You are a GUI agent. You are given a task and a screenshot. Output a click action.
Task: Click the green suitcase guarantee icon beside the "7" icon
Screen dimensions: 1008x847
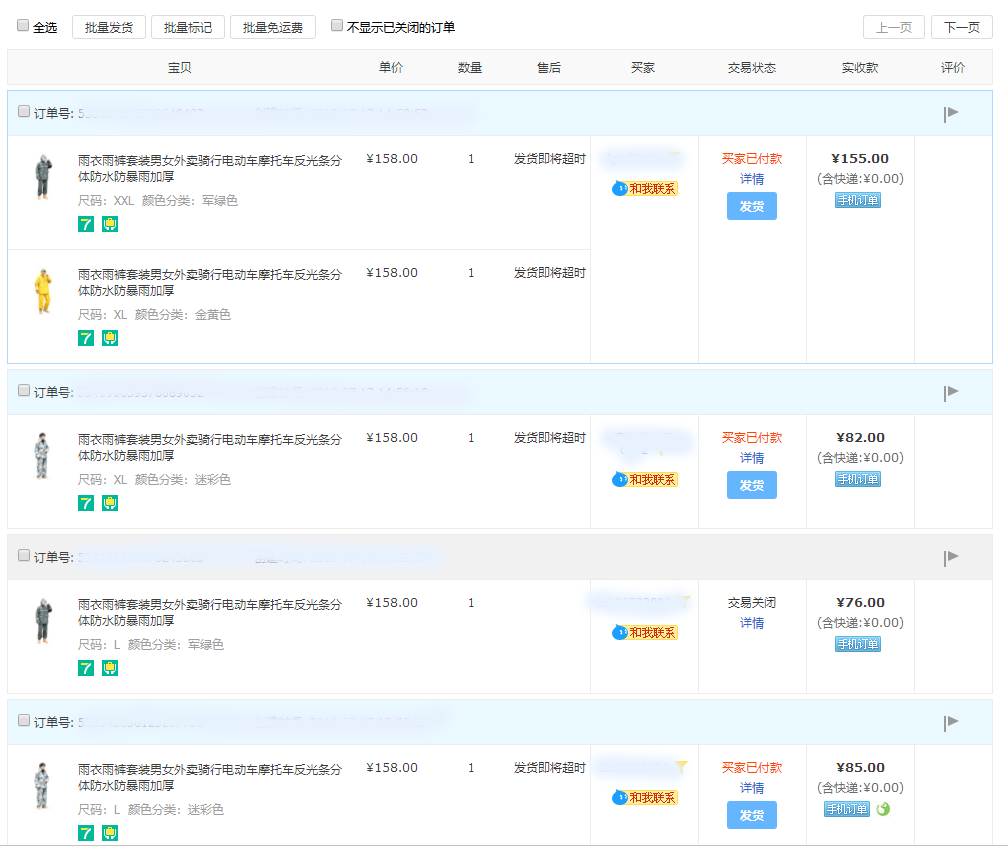[x=108, y=224]
